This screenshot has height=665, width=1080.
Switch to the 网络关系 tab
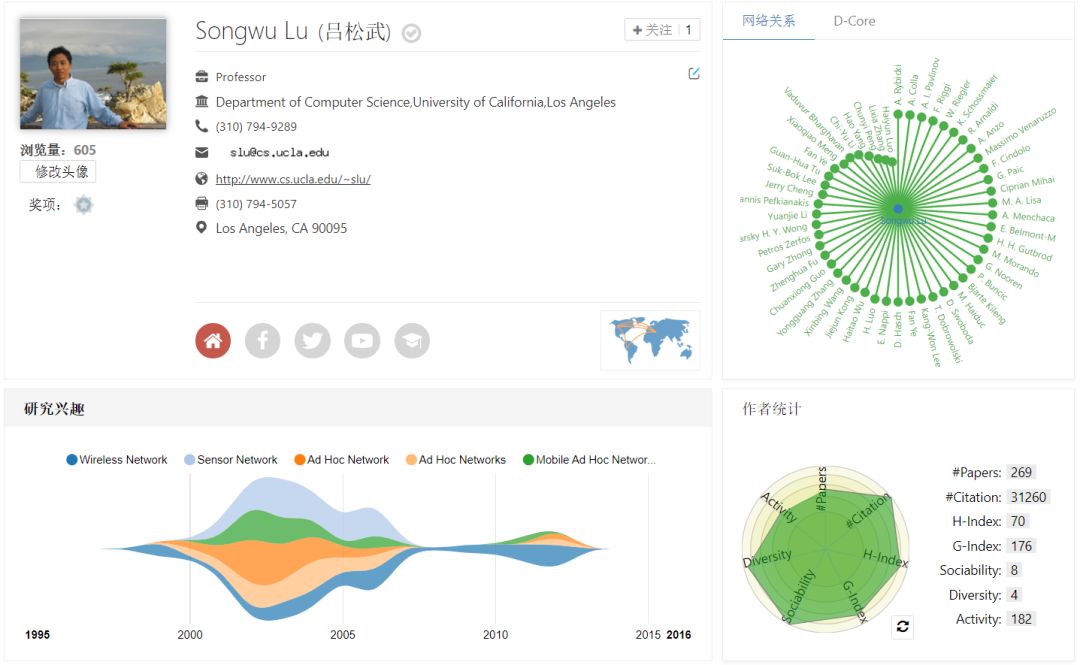point(769,21)
